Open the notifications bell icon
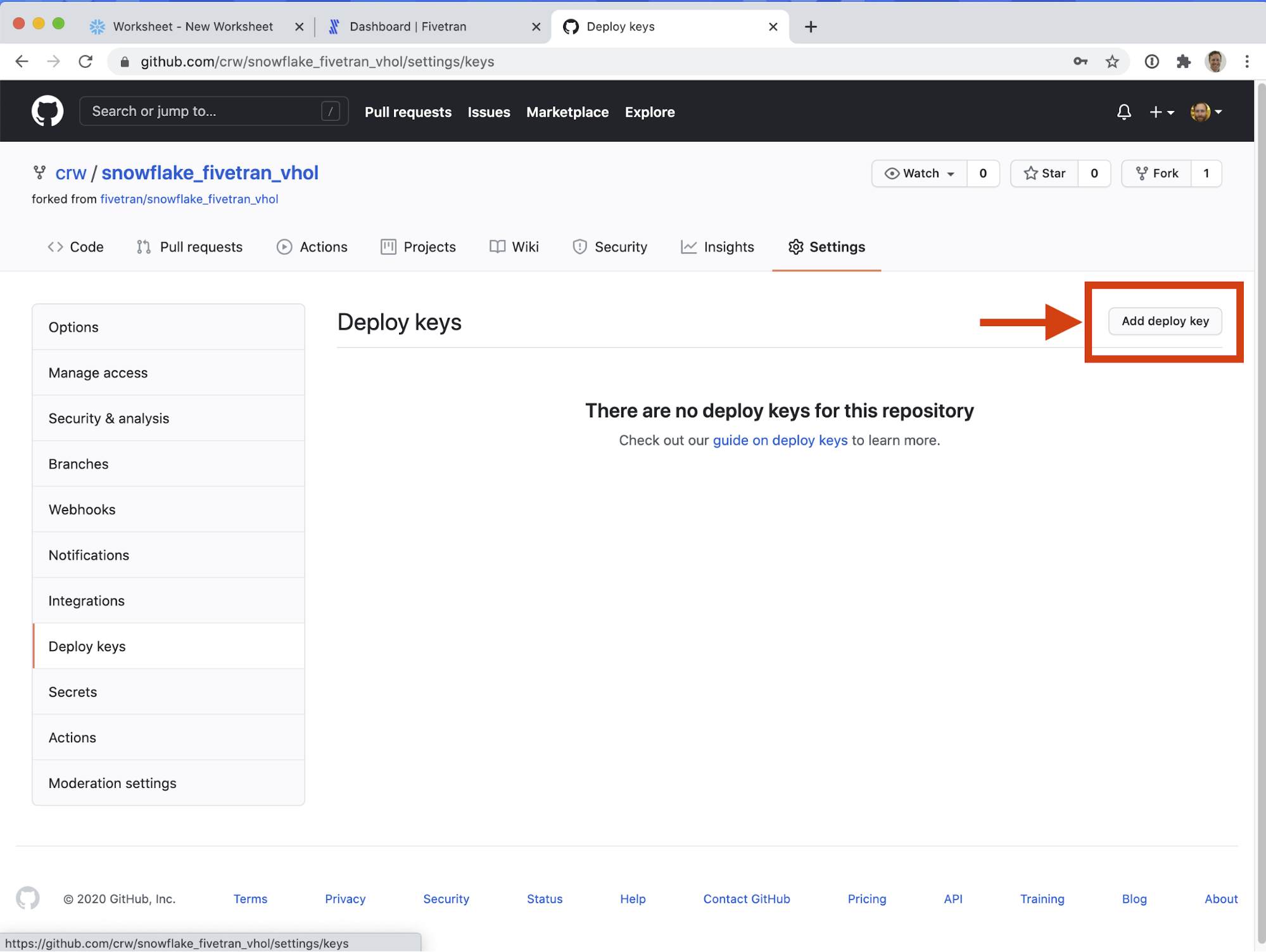The image size is (1266, 952). (x=1124, y=112)
